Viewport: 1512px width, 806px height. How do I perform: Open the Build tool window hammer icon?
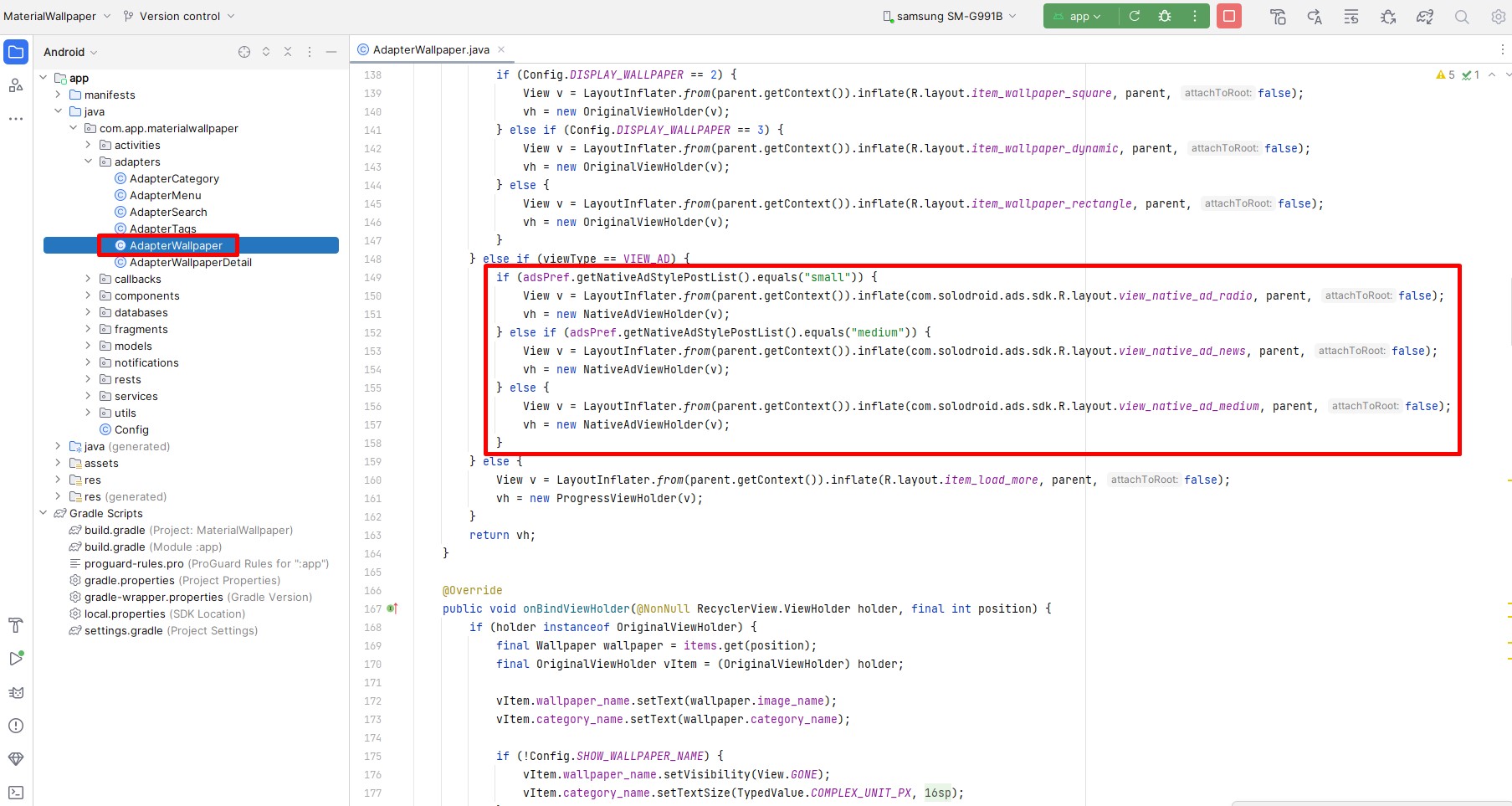(x=16, y=625)
